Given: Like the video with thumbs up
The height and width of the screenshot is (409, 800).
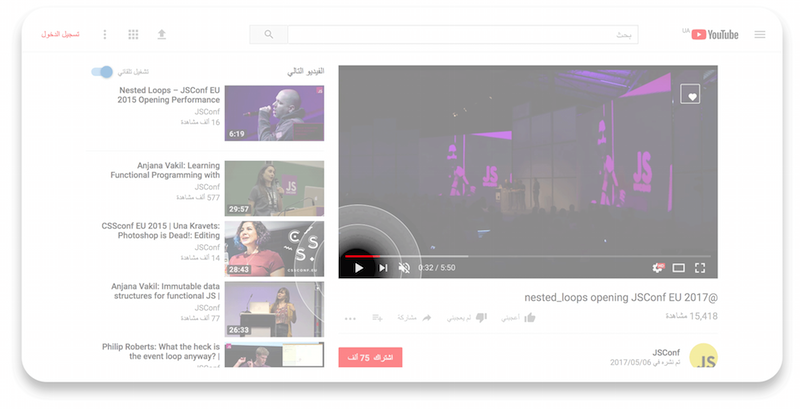Looking at the screenshot, I should (x=530, y=318).
